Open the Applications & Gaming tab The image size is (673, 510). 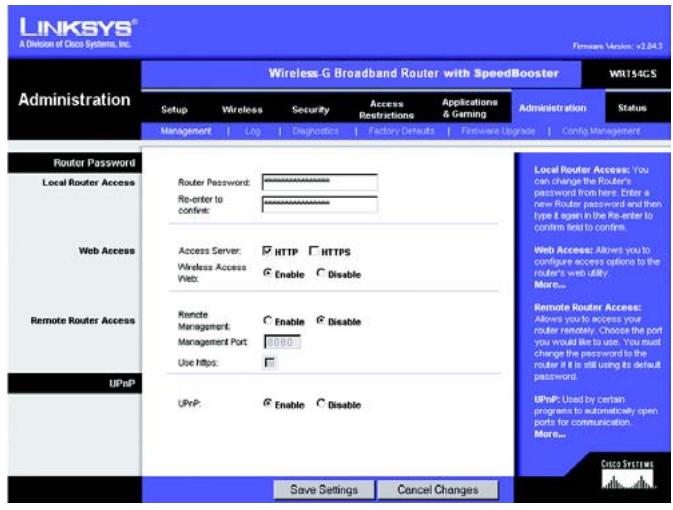[470, 108]
